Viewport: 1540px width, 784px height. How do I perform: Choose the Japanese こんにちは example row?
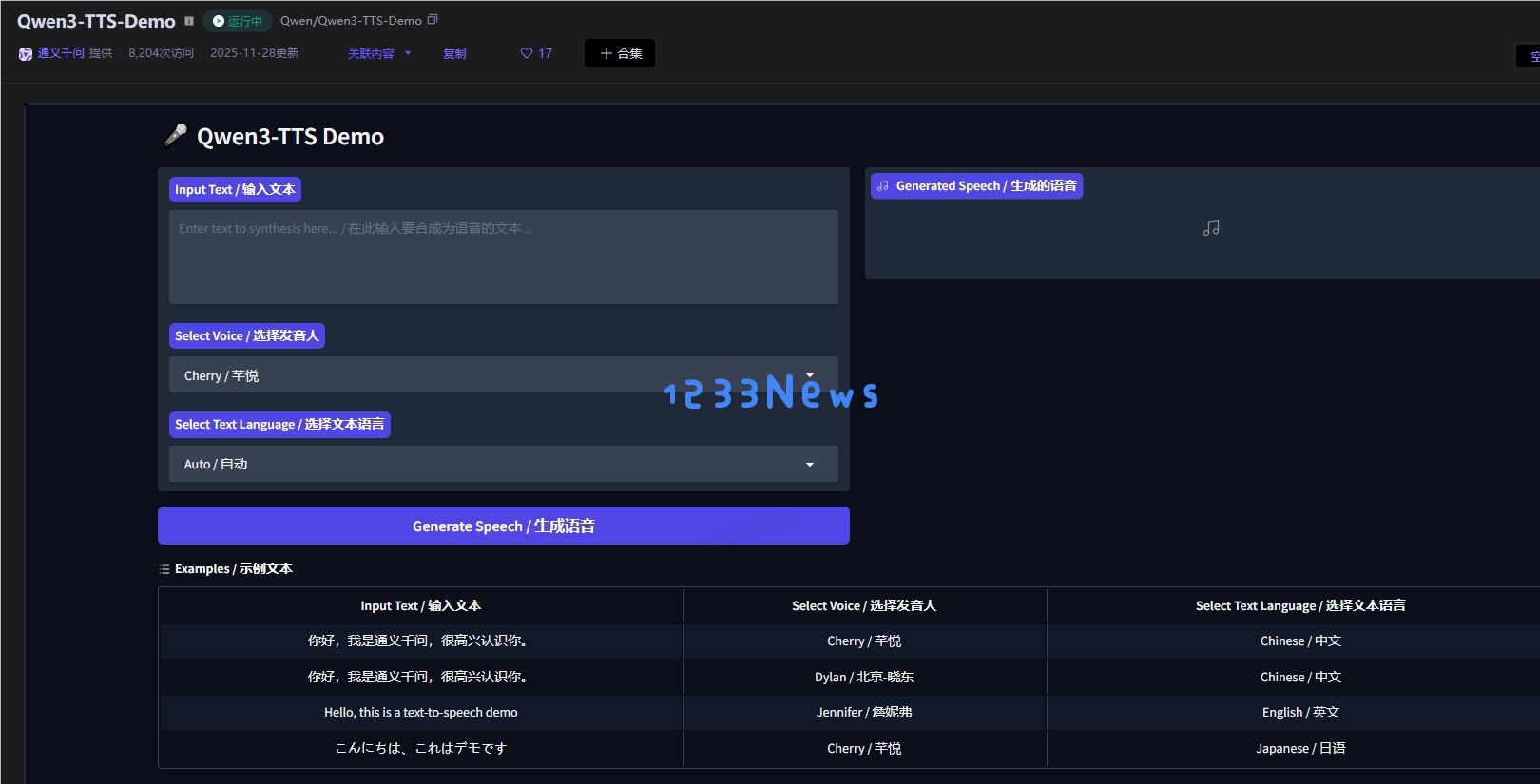(420, 749)
